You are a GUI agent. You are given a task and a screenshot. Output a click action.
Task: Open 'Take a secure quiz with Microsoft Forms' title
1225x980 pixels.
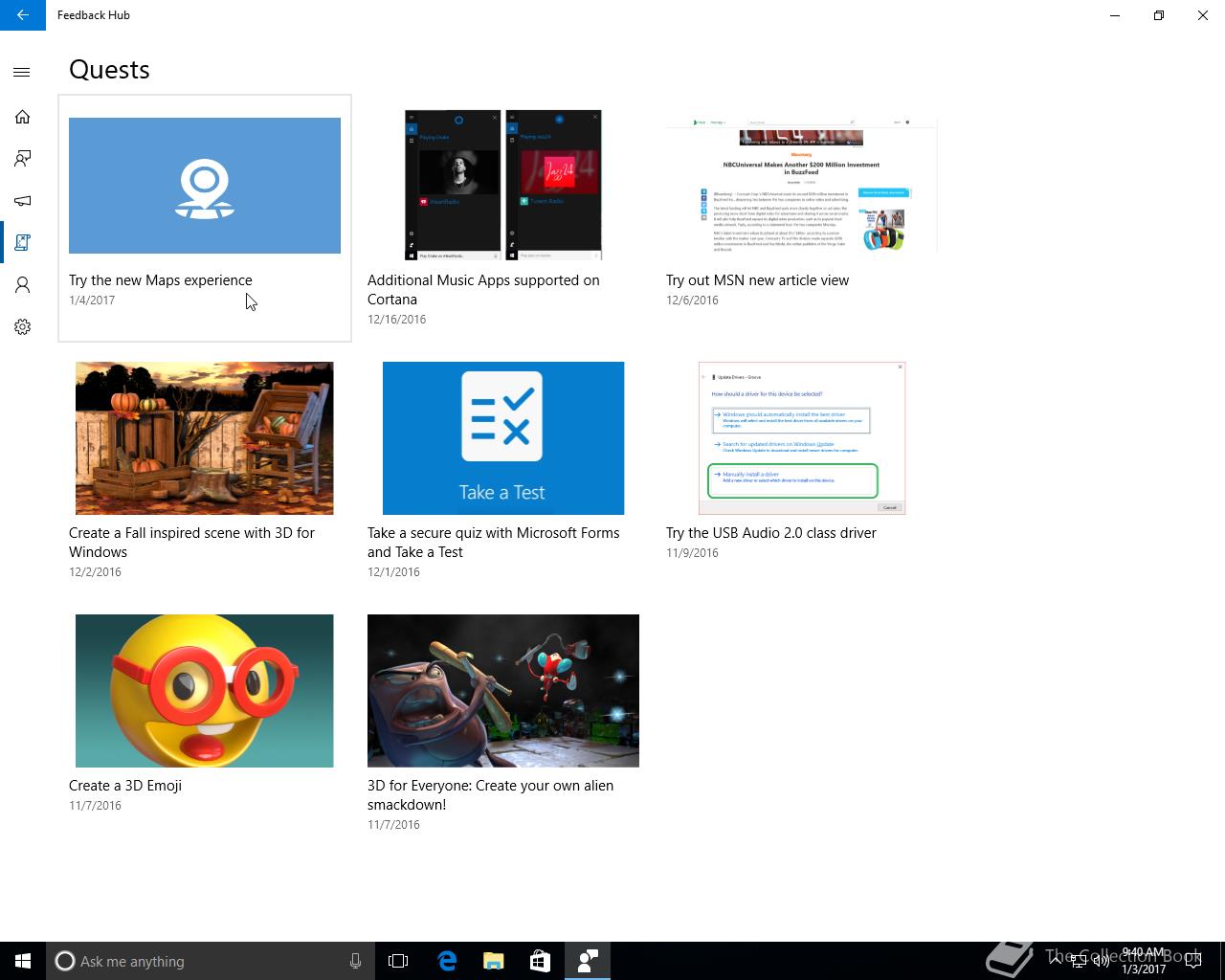coord(493,543)
